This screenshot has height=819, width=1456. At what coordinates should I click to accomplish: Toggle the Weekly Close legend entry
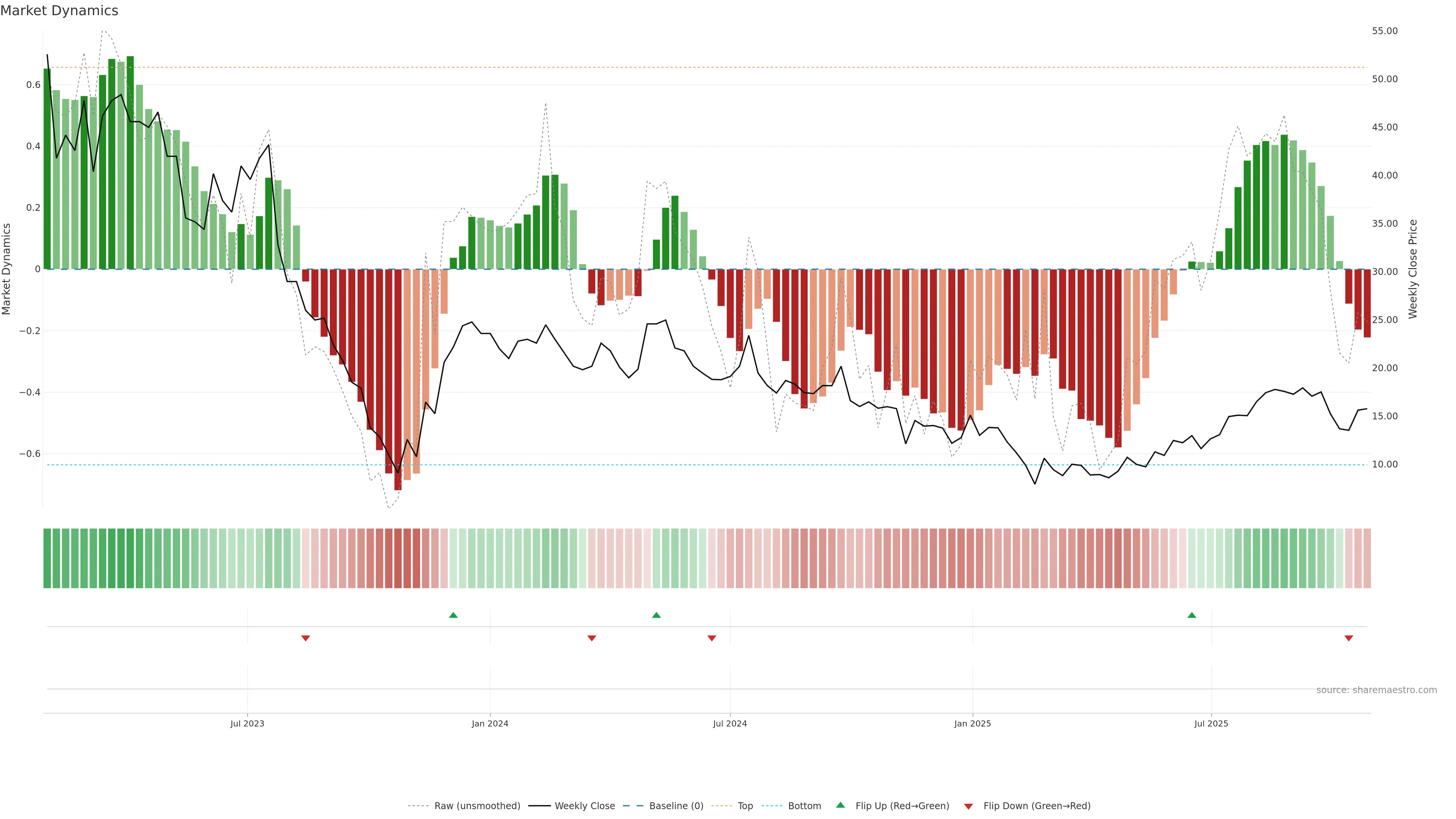584,806
